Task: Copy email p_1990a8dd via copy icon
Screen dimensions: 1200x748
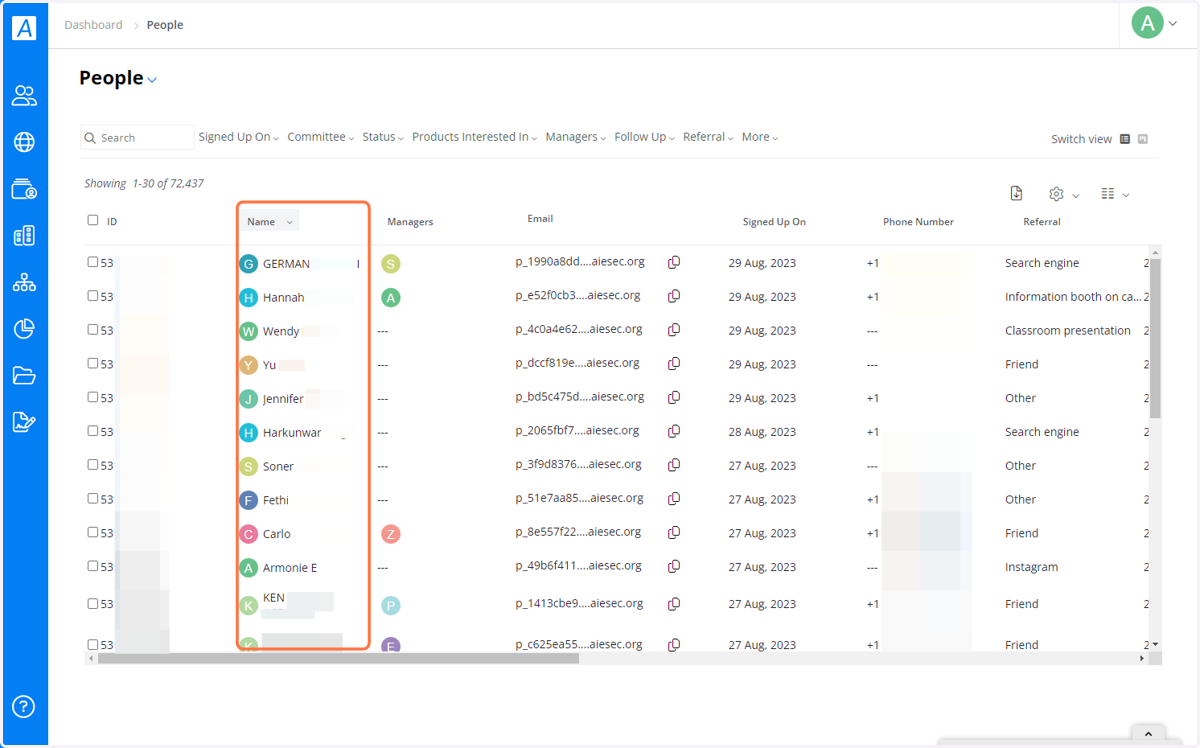Action: tap(674, 263)
